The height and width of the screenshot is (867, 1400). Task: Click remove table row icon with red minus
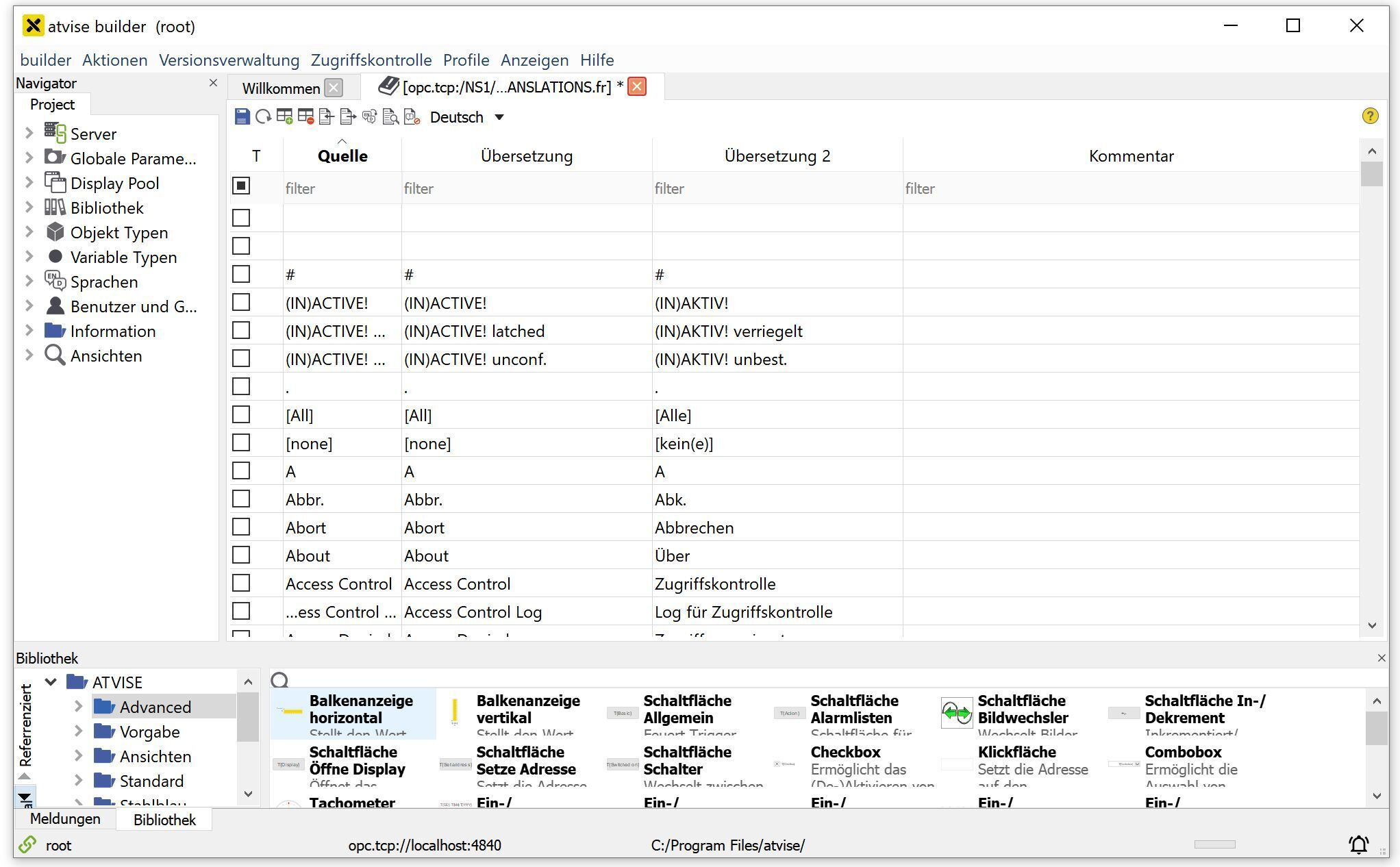[x=306, y=117]
